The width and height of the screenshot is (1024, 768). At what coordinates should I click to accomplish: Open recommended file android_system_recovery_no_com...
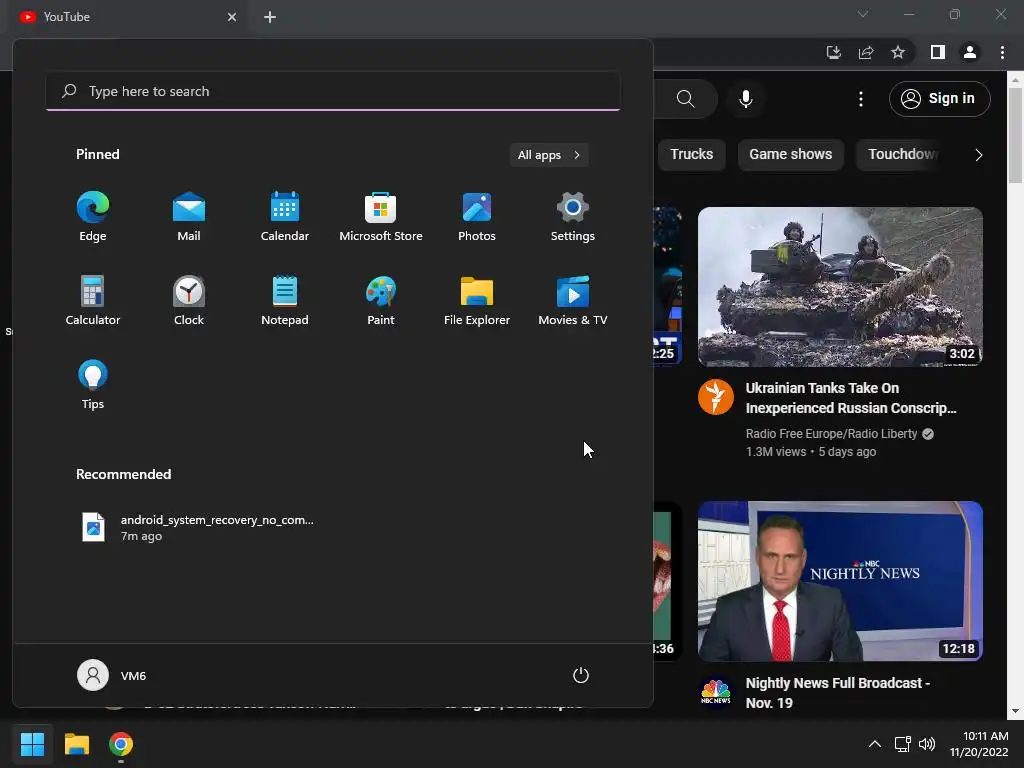pyautogui.click(x=198, y=528)
